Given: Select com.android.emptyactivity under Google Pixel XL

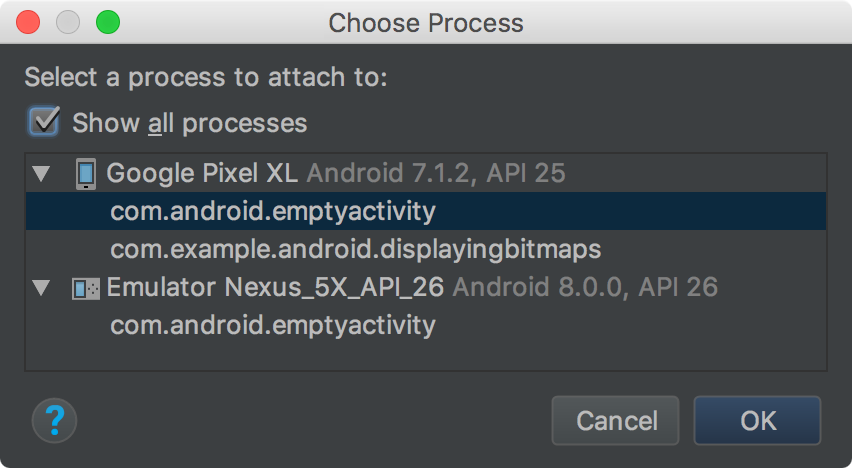Looking at the screenshot, I should [273, 211].
